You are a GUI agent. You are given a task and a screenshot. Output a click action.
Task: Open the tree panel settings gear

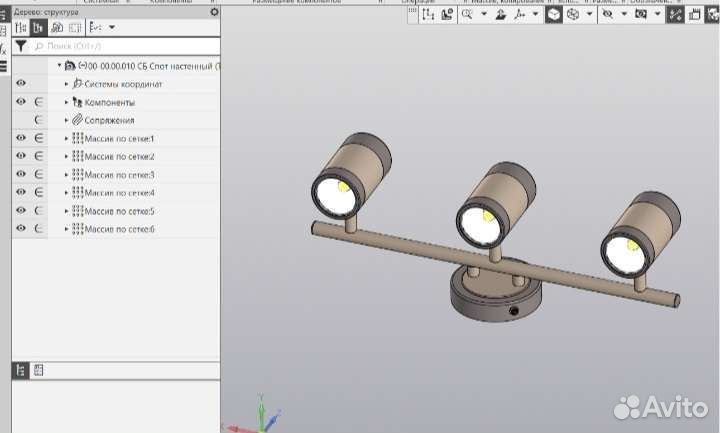coord(214,12)
